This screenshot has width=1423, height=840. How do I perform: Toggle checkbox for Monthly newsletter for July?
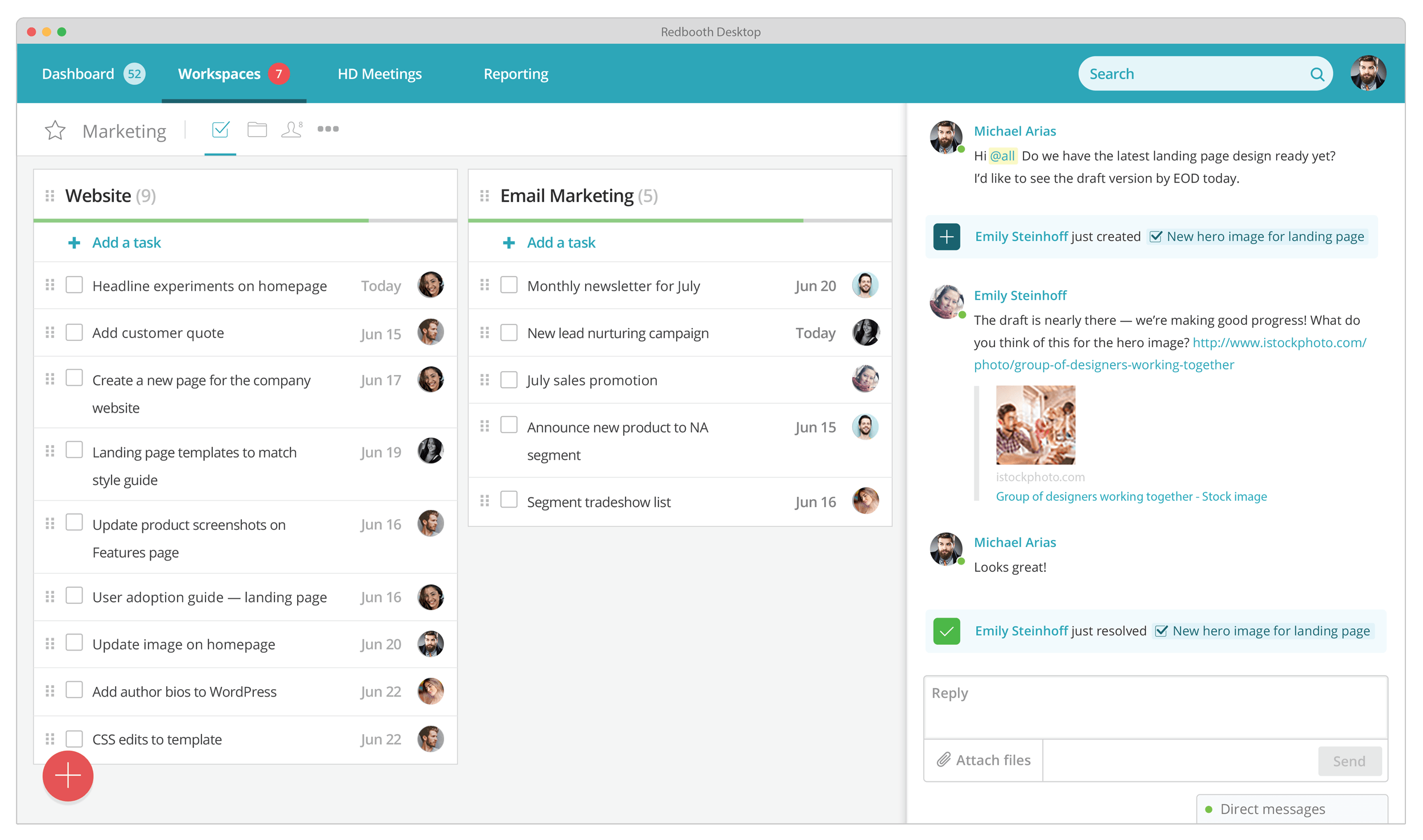pos(509,285)
